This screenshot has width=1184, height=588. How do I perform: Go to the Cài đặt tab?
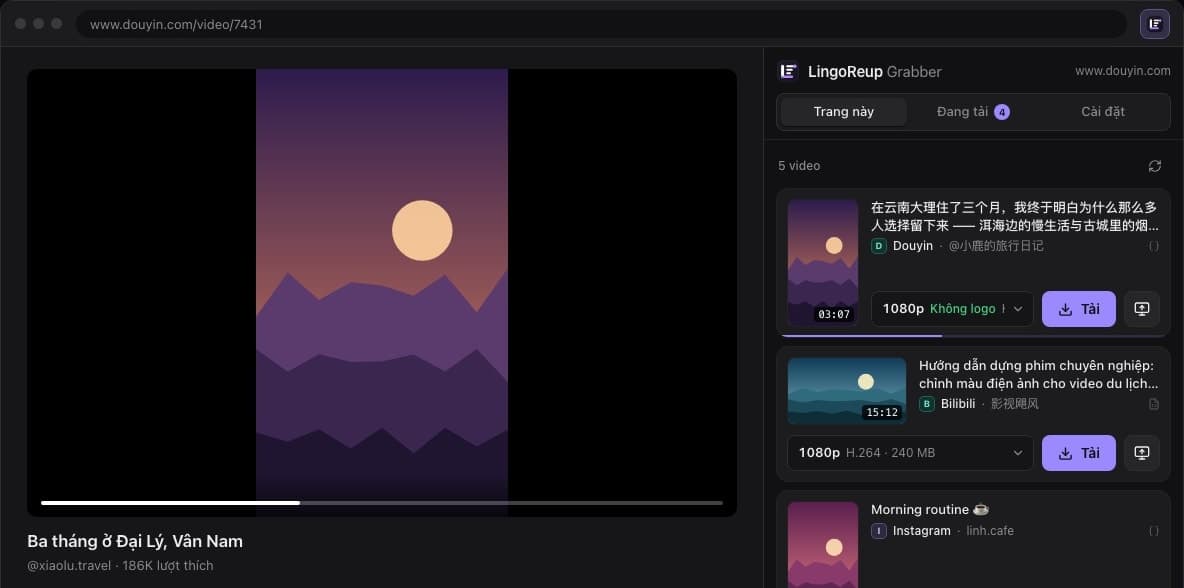pos(1103,112)
